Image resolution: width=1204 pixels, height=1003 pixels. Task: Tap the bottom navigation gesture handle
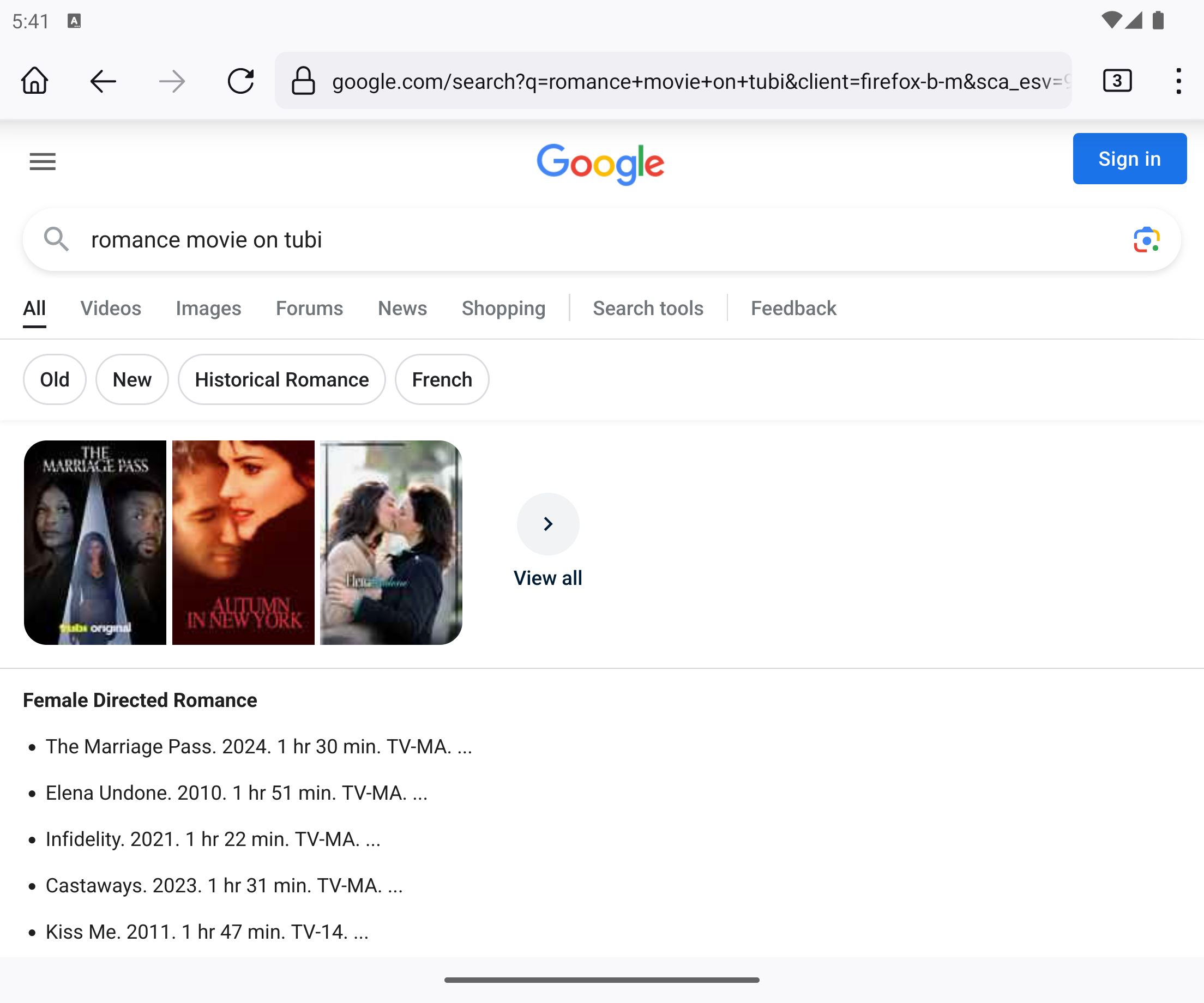[602, 980]
